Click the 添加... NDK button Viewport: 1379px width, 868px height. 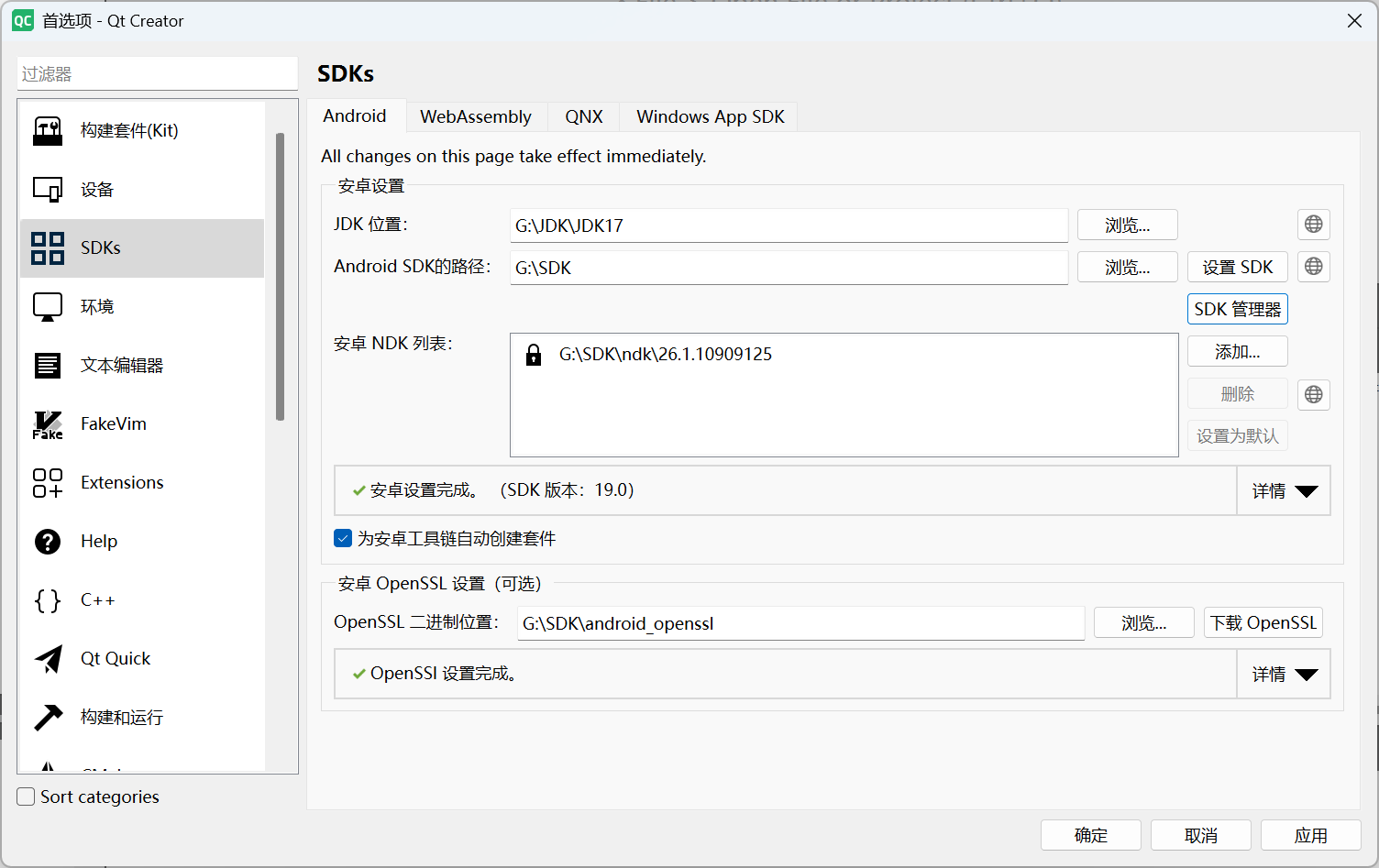pos(1238,351)
